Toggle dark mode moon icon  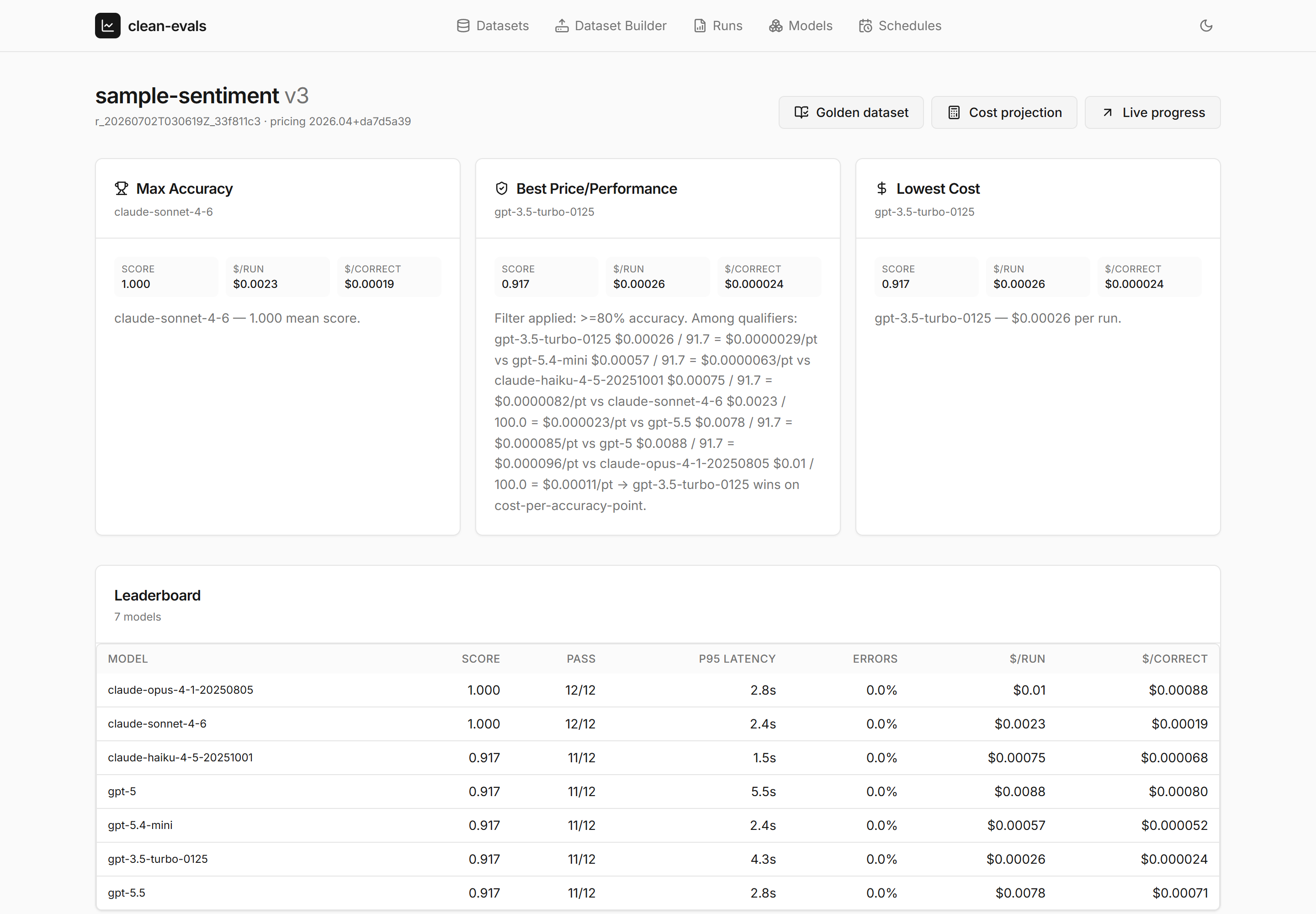pos(1206,26)
